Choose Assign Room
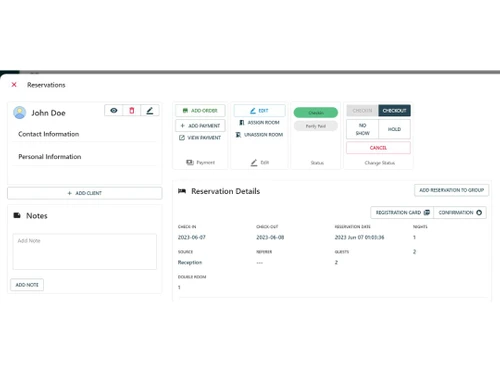Screen dimensions: 500x375 click(x=259, y=123)
